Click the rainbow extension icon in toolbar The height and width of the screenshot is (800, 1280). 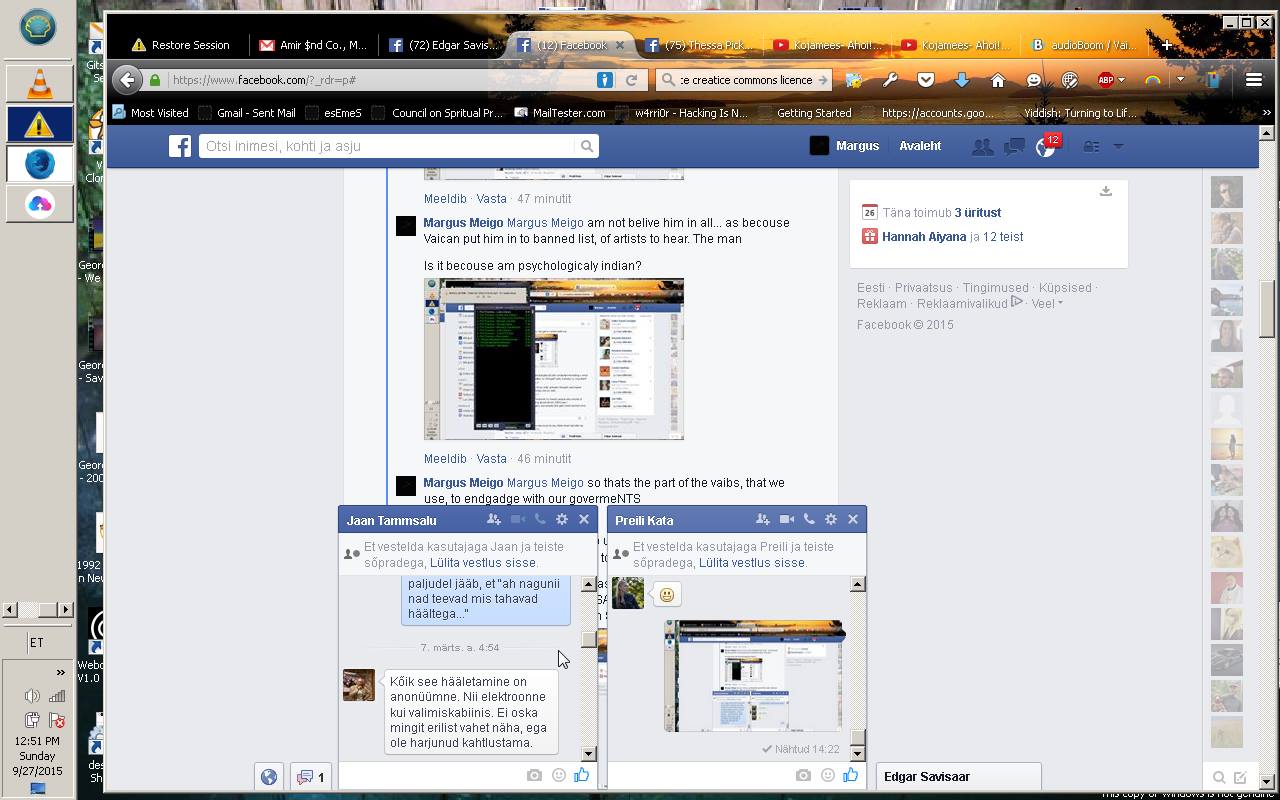[x=1152, y=80]
